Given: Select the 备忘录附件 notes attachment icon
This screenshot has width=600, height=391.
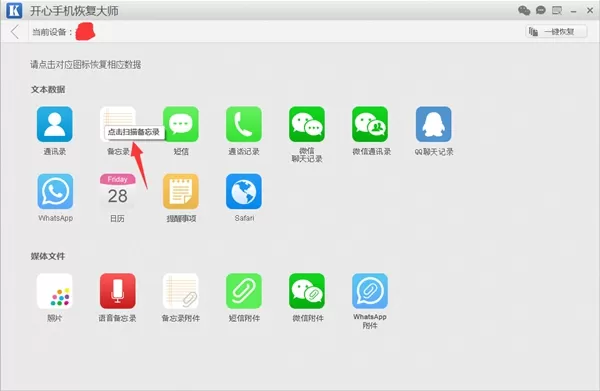Looking at the screenshot, I should tap(181, 291).
